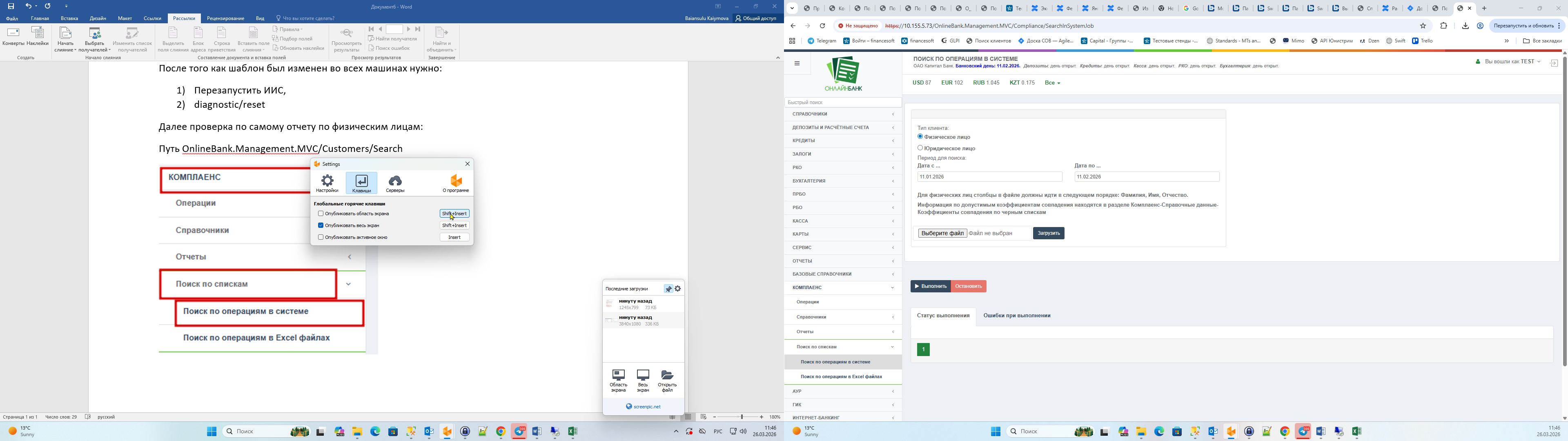Click the Загрузить button

[1048, 233]
